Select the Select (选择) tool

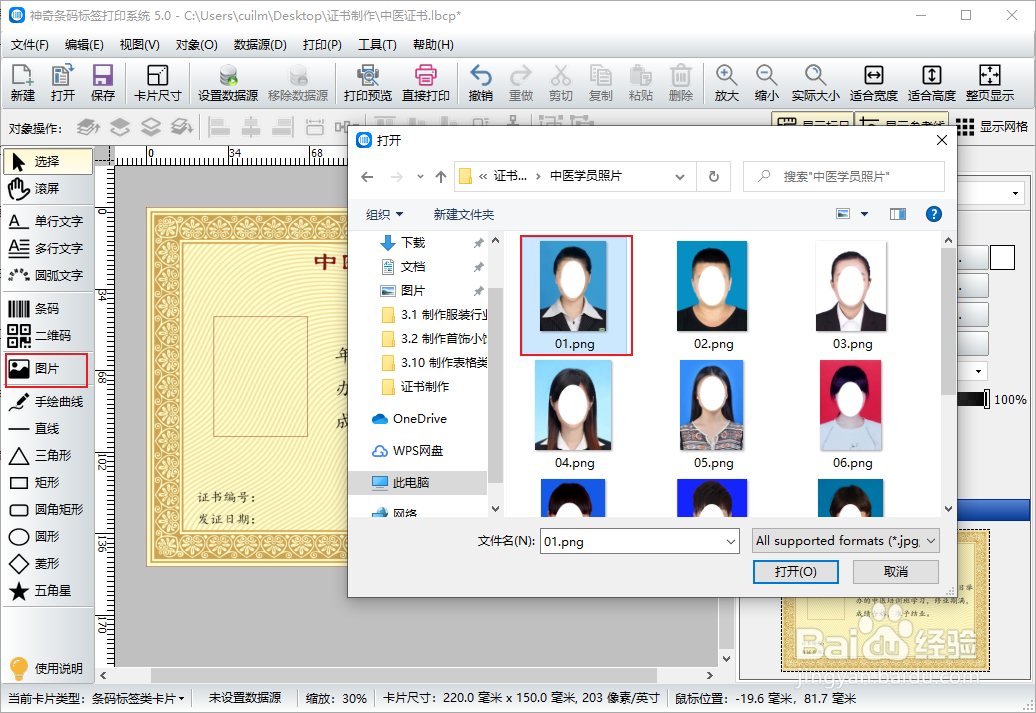tap(48, 161)
